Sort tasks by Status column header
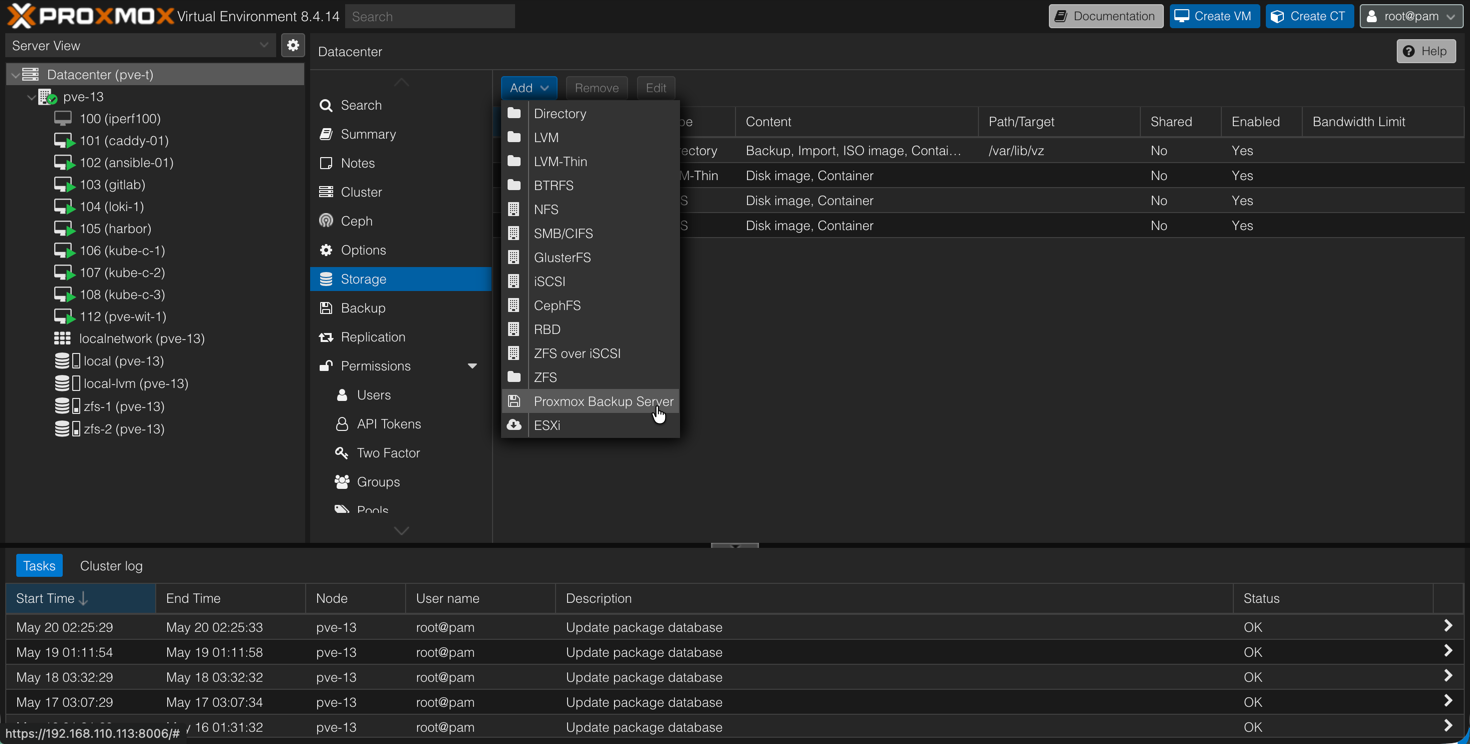Screen dimensions: 1470x744 1333,599
